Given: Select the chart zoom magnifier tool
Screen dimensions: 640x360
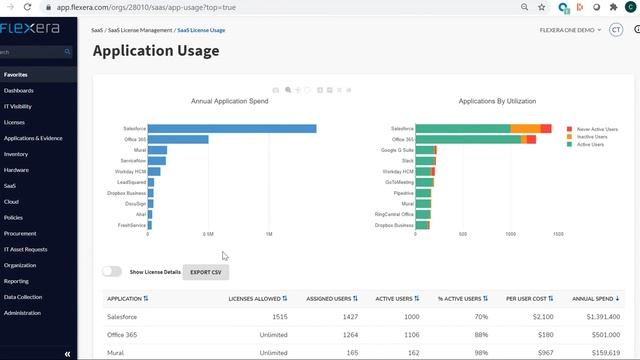Looking at the screenshot, I should click(288, 90).
